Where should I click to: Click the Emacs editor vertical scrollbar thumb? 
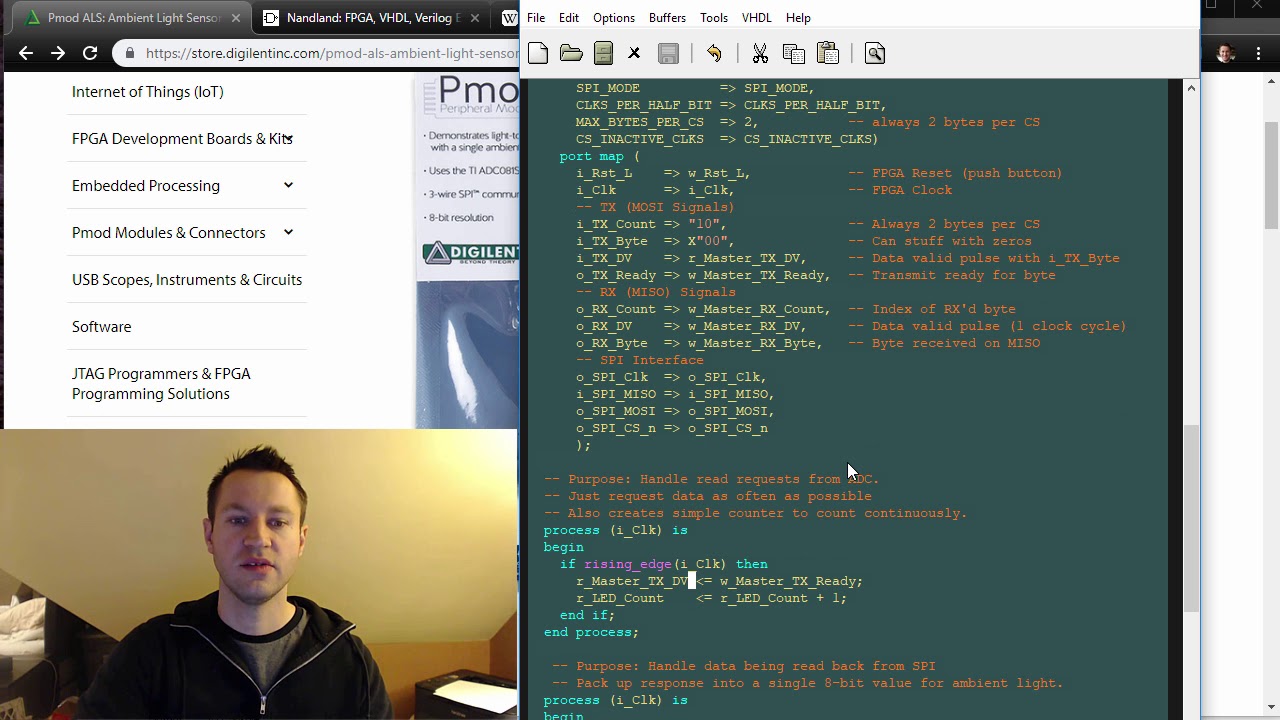point(1190,518)
